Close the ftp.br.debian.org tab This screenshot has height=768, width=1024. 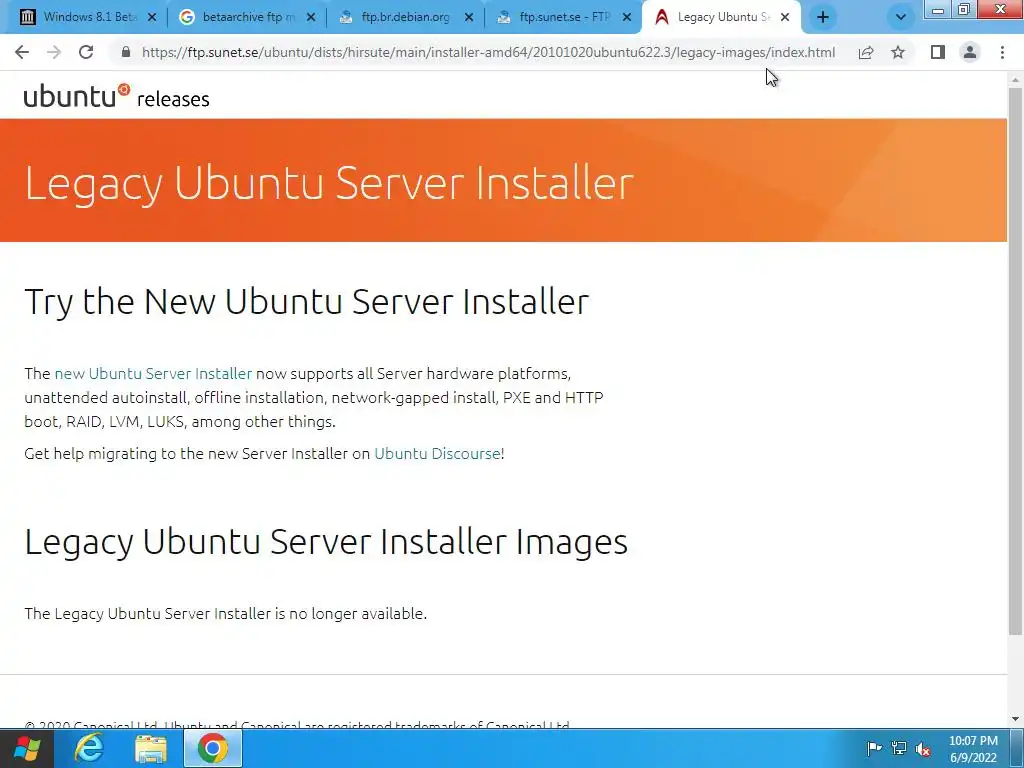[469, 18]
